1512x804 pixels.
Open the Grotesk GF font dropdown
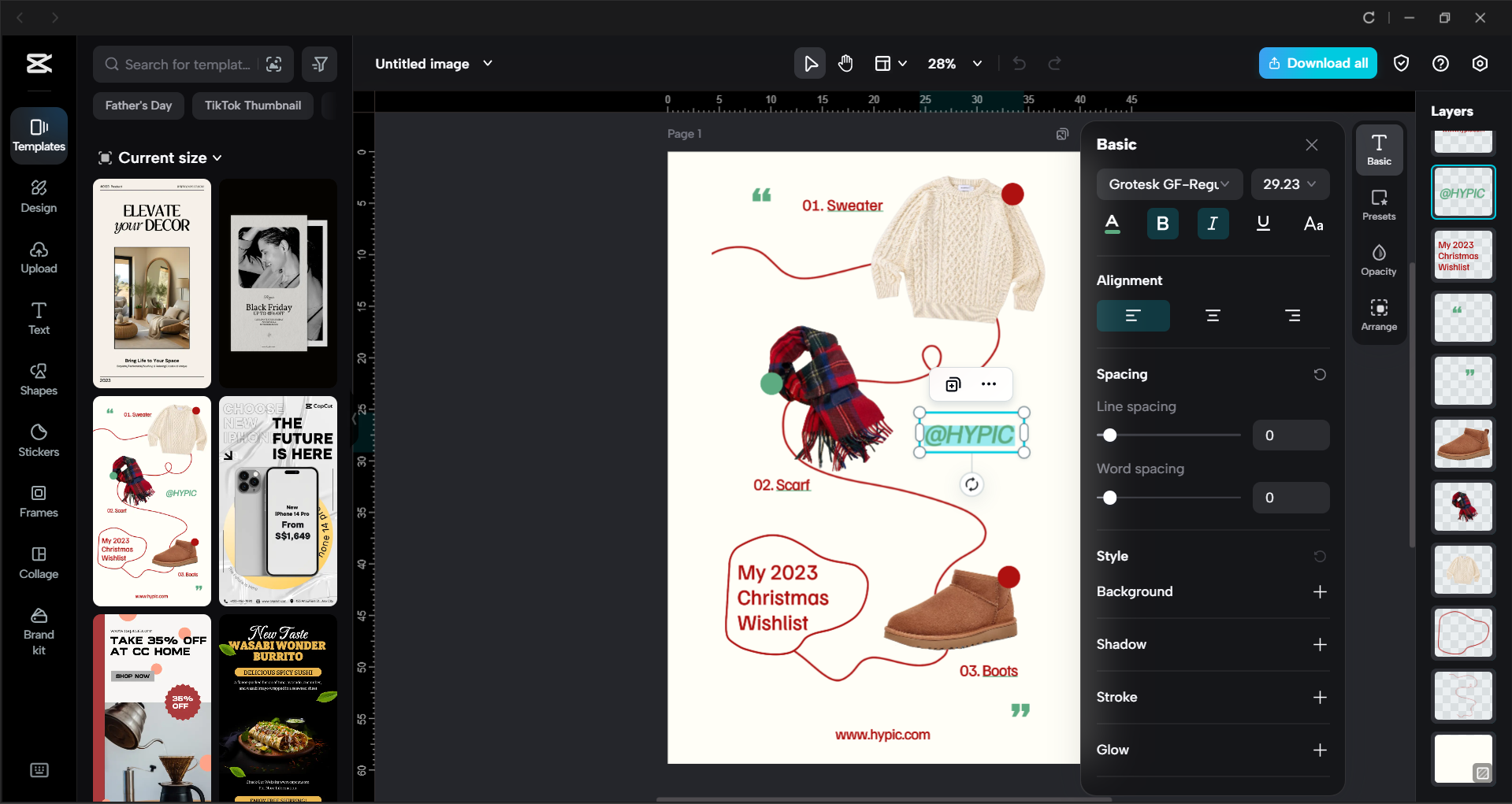[1169, 184]
